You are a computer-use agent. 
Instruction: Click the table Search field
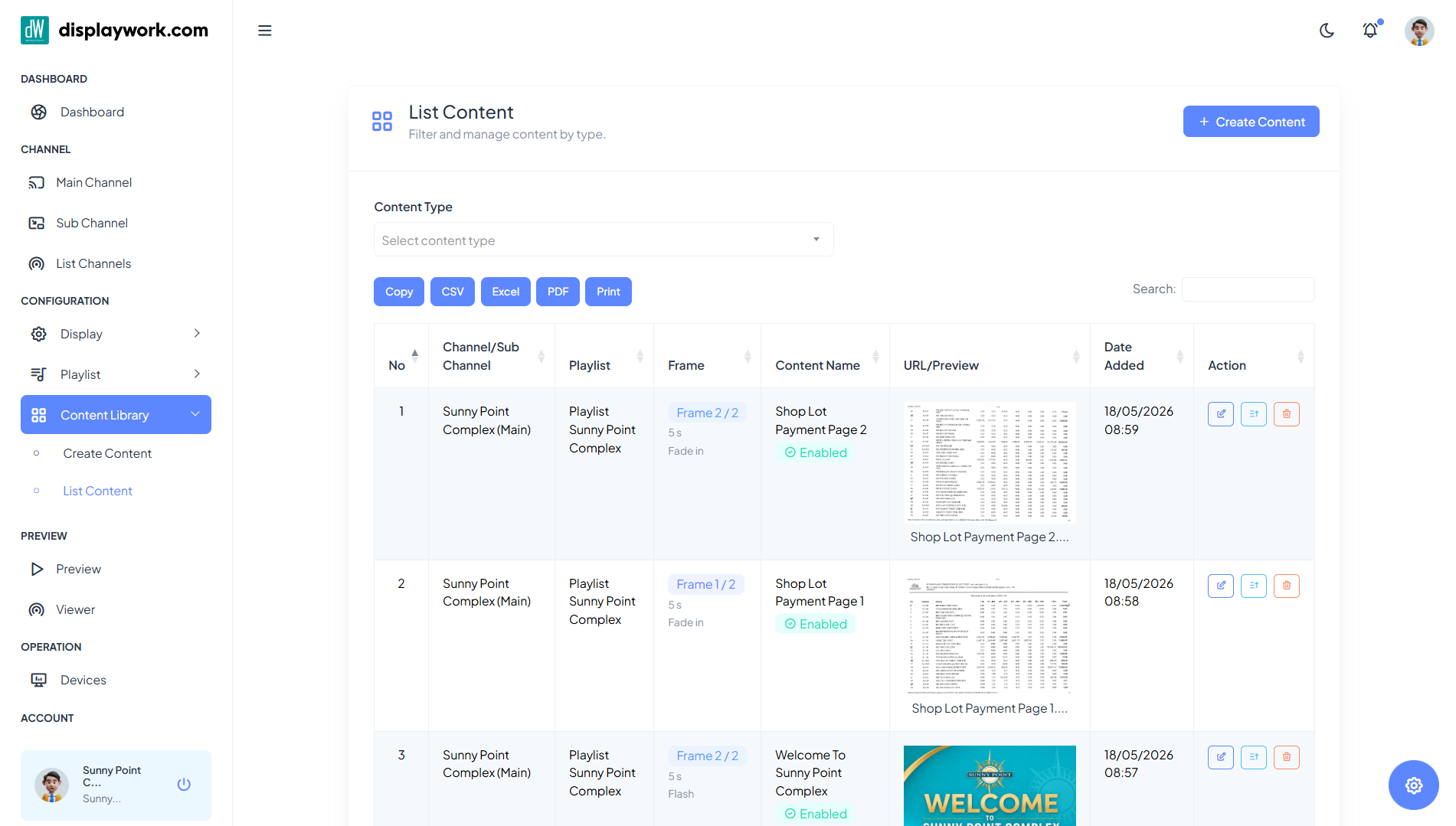[x=1248, y=289]
